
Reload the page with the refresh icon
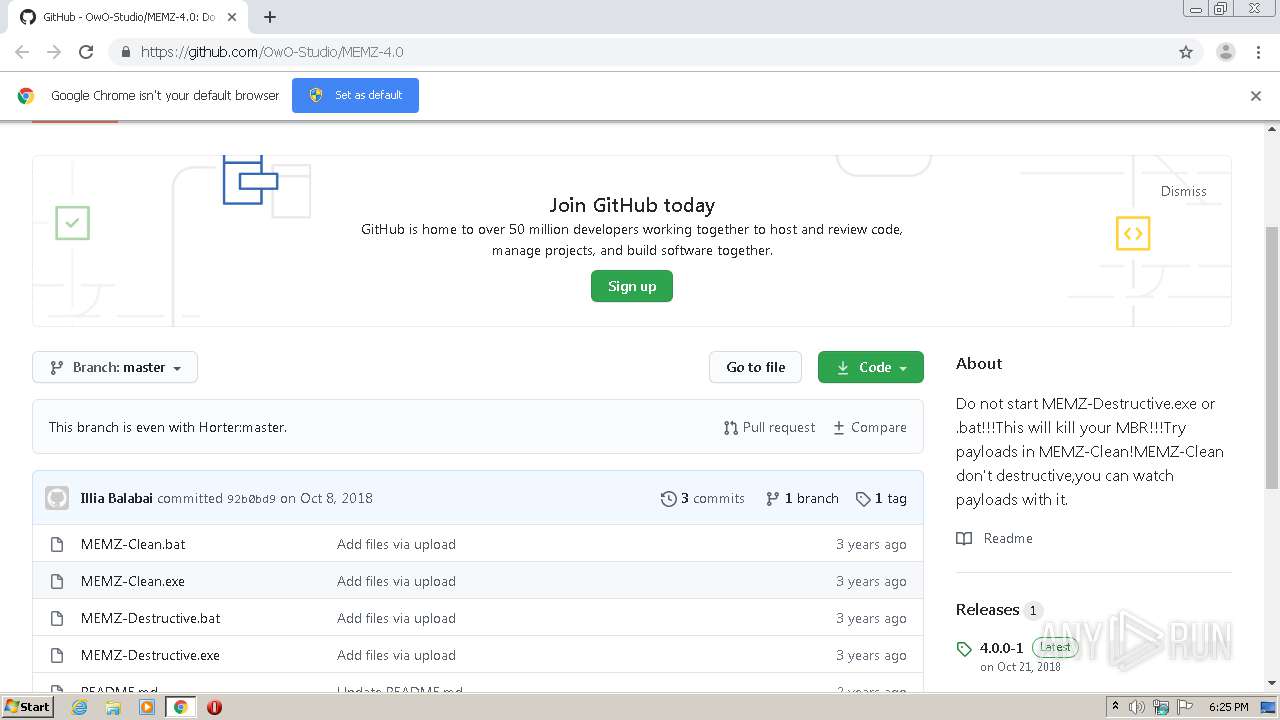[86, 52]
